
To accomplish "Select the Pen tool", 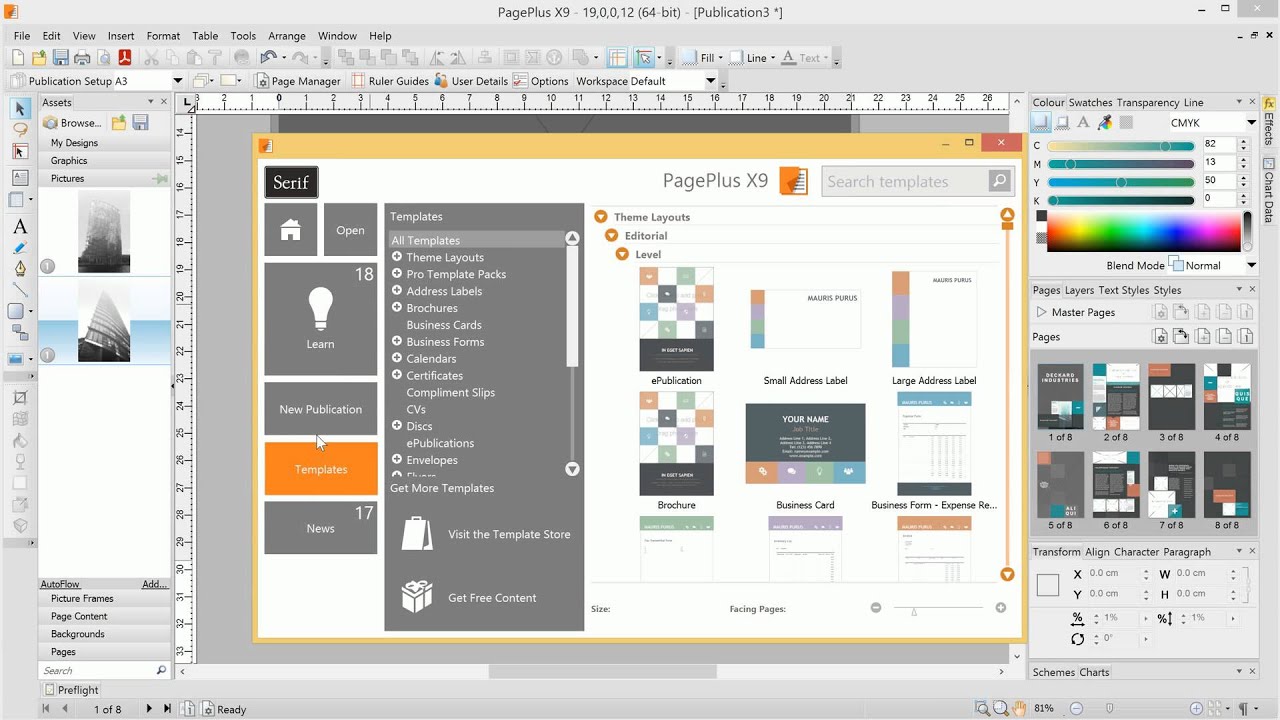I will click(x=20, y=268).
